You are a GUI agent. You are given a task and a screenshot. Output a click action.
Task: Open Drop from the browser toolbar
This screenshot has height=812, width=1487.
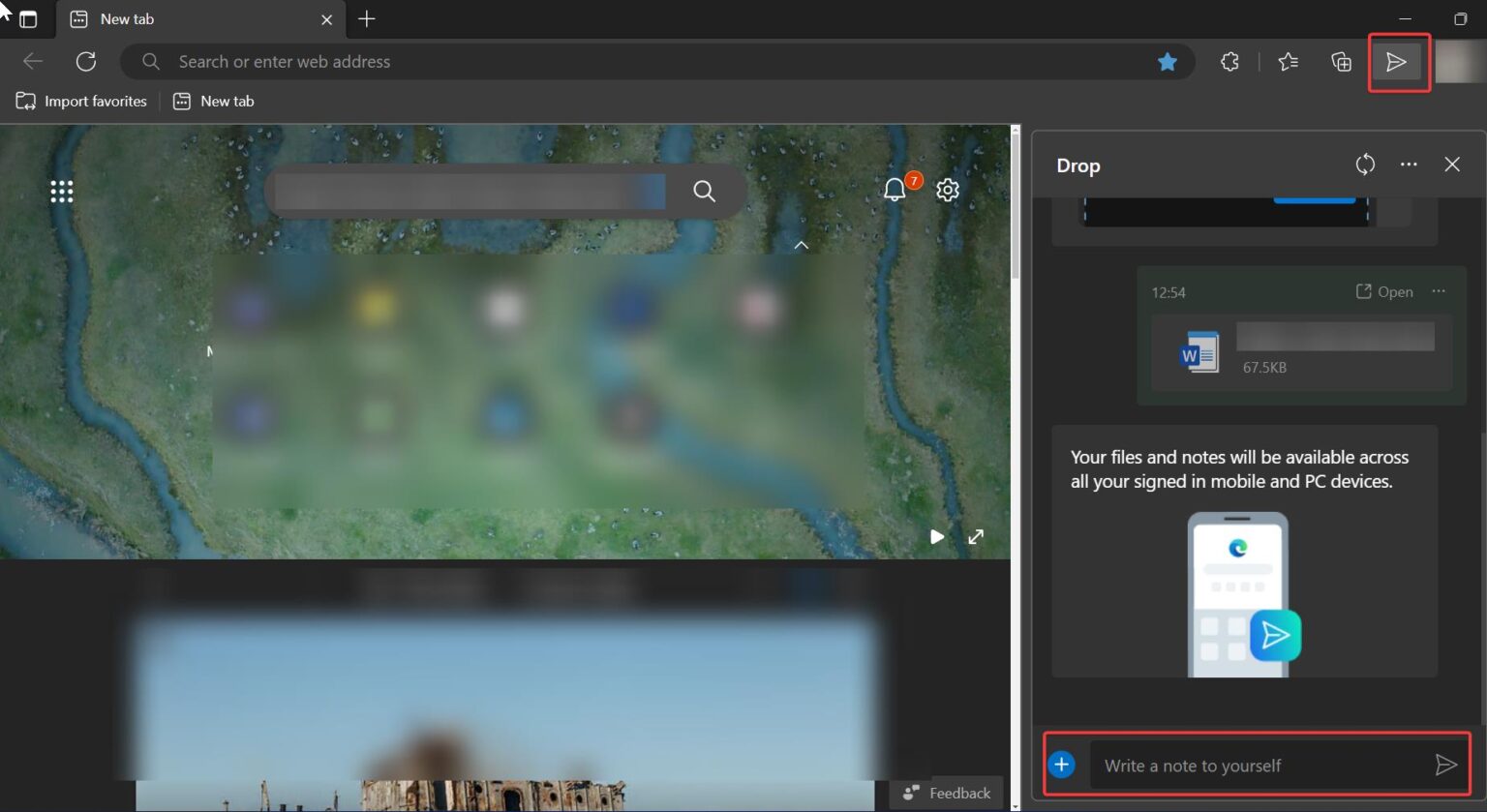(x=1398, y=62)
